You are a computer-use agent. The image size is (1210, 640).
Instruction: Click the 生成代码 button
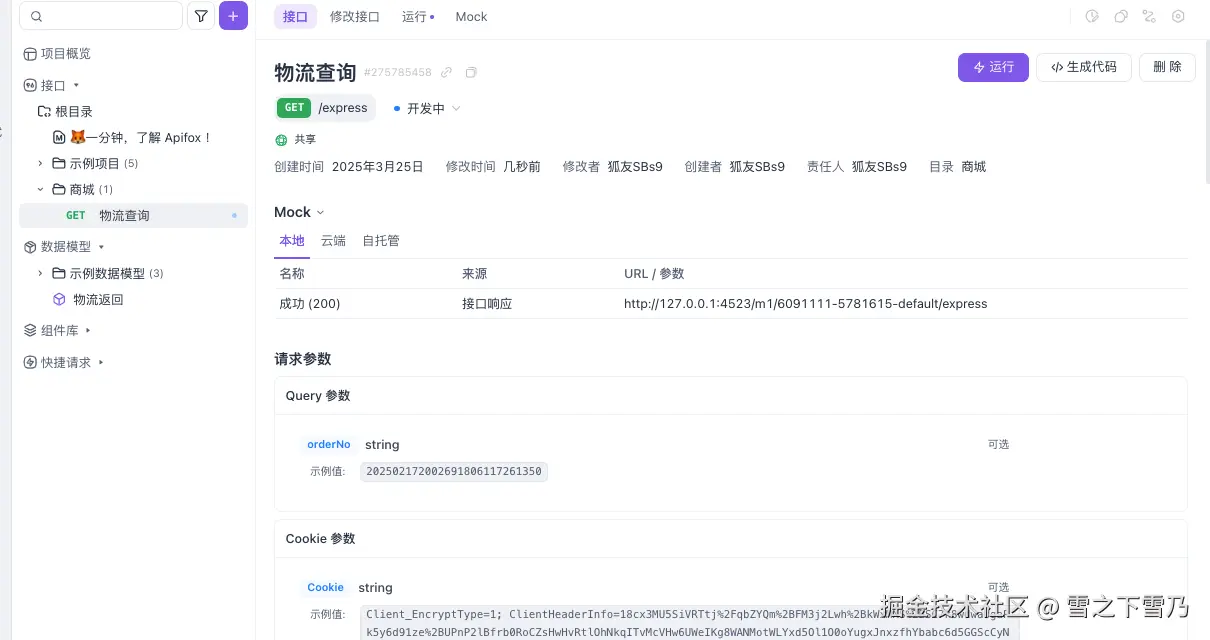coord(1084,67)
